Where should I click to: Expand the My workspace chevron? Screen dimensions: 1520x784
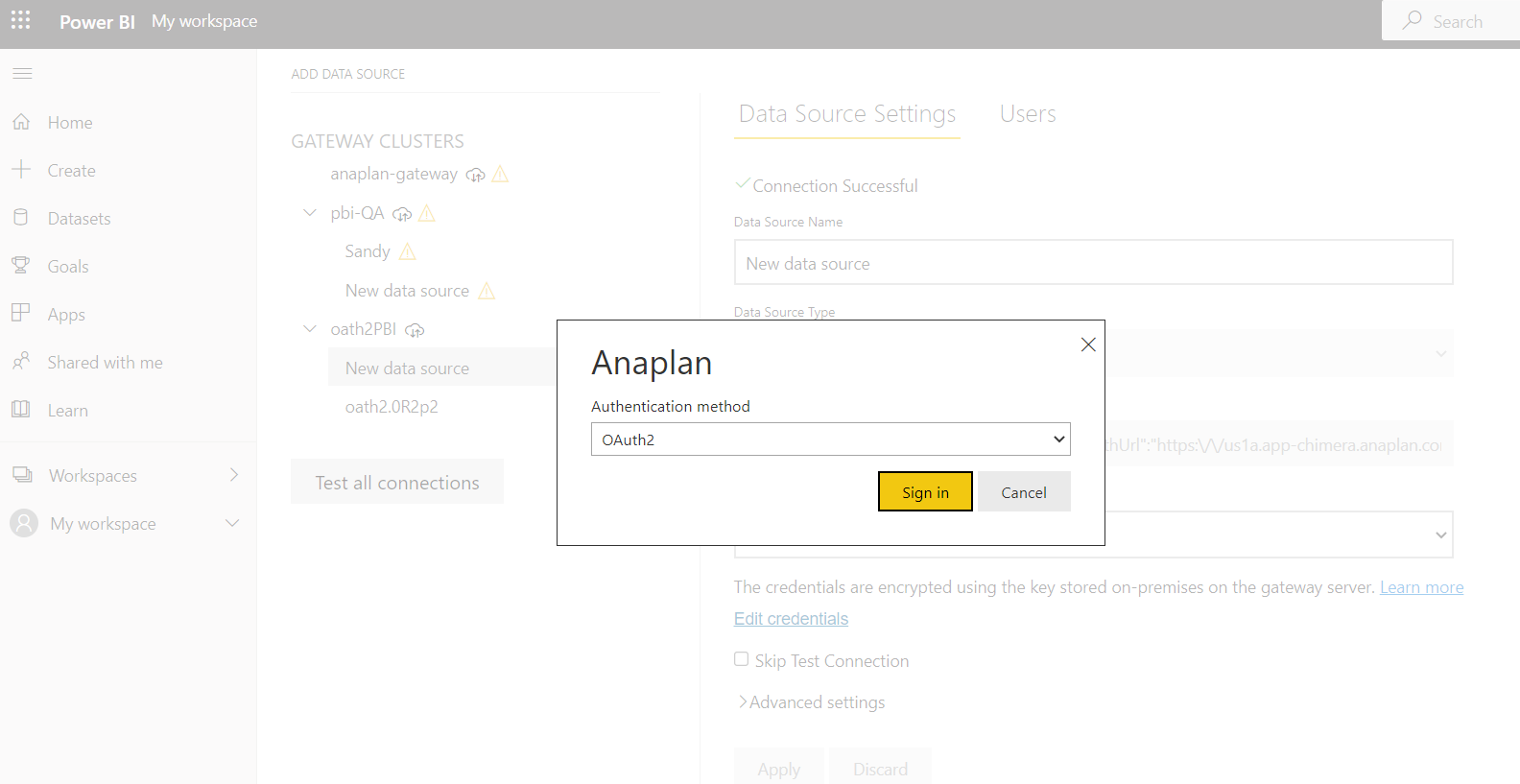(x=232, y=523)
